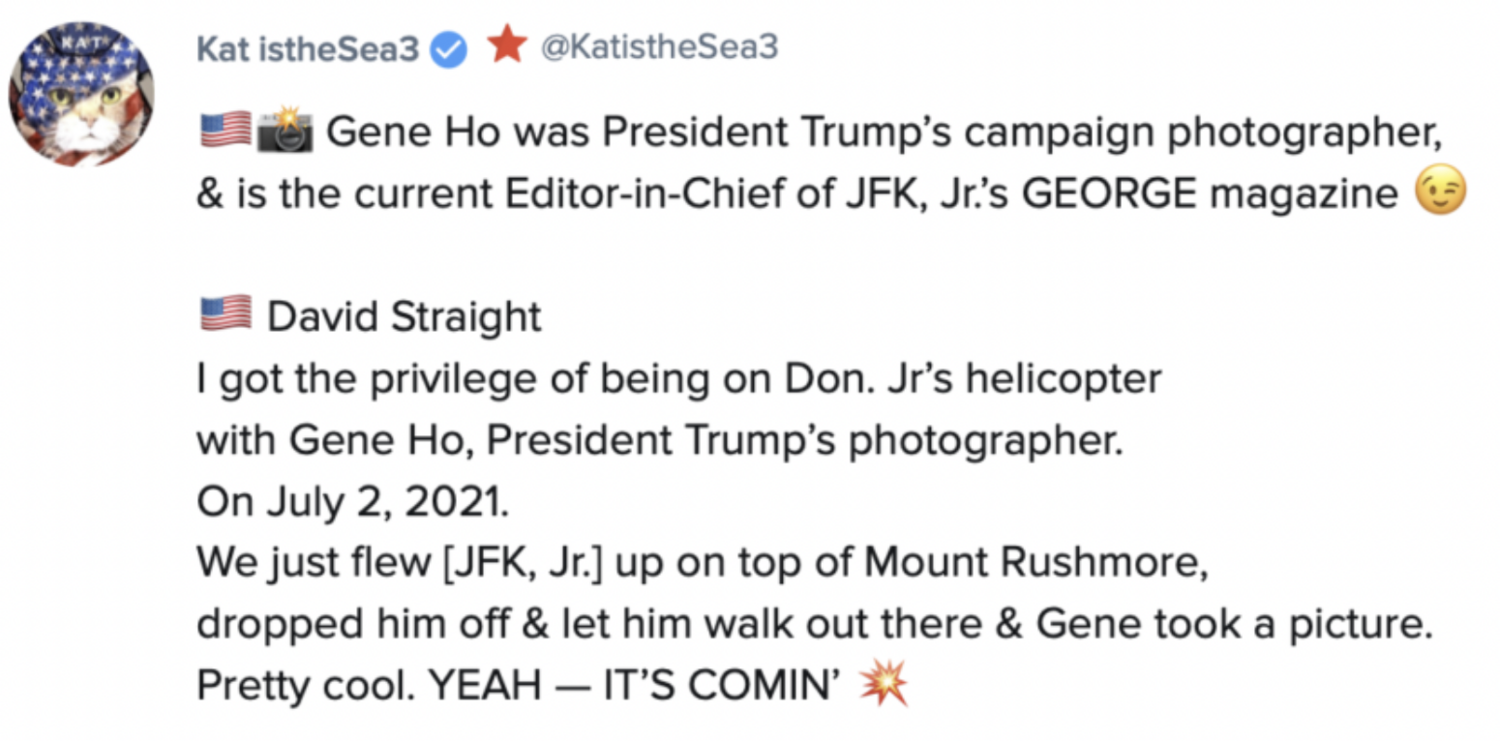Screen dimensions: 1500x741
Task: Click the red star icon beside name
Action: pos(508,46)
